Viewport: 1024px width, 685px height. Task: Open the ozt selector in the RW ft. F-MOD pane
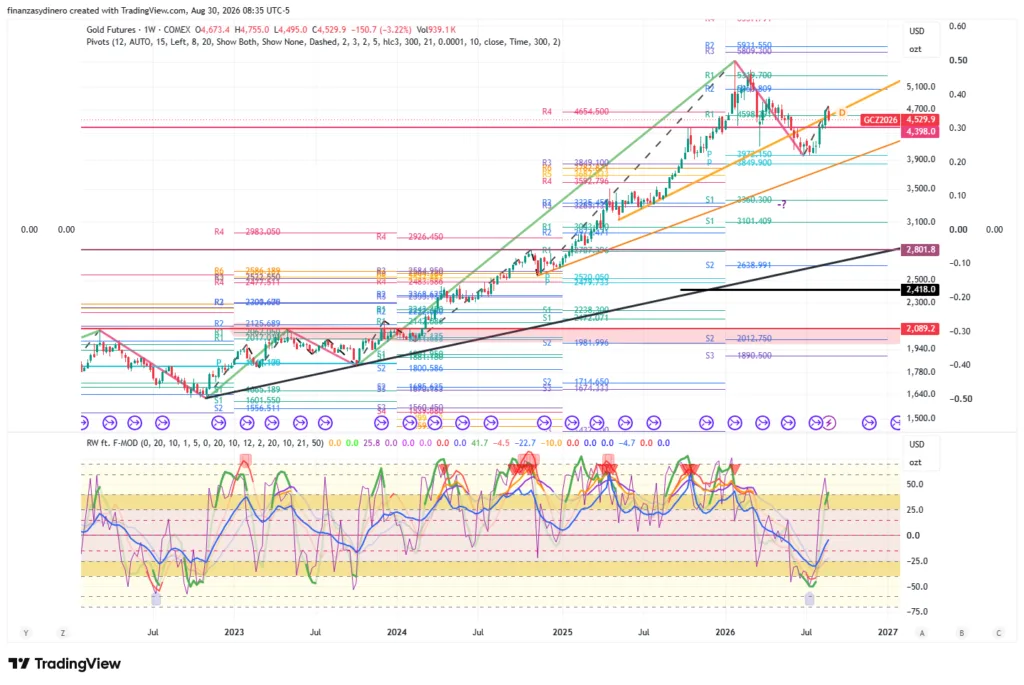[916, 462]
